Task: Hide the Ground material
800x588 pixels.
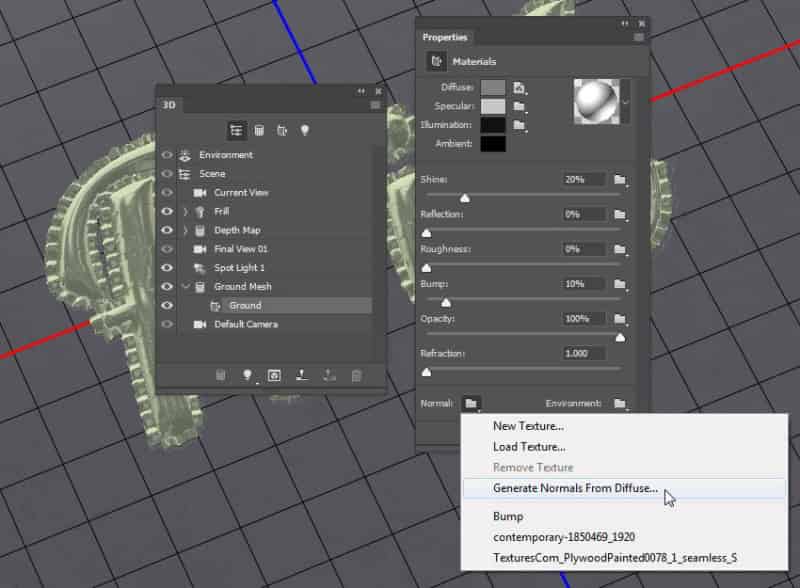Action: pos(167,305)
